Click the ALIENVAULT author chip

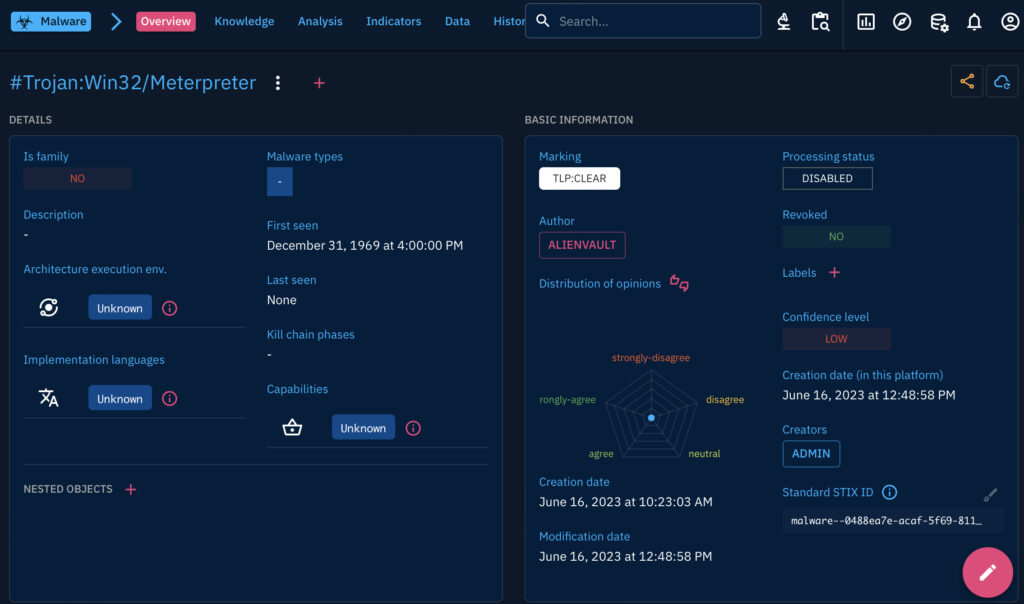coord(582,245)
